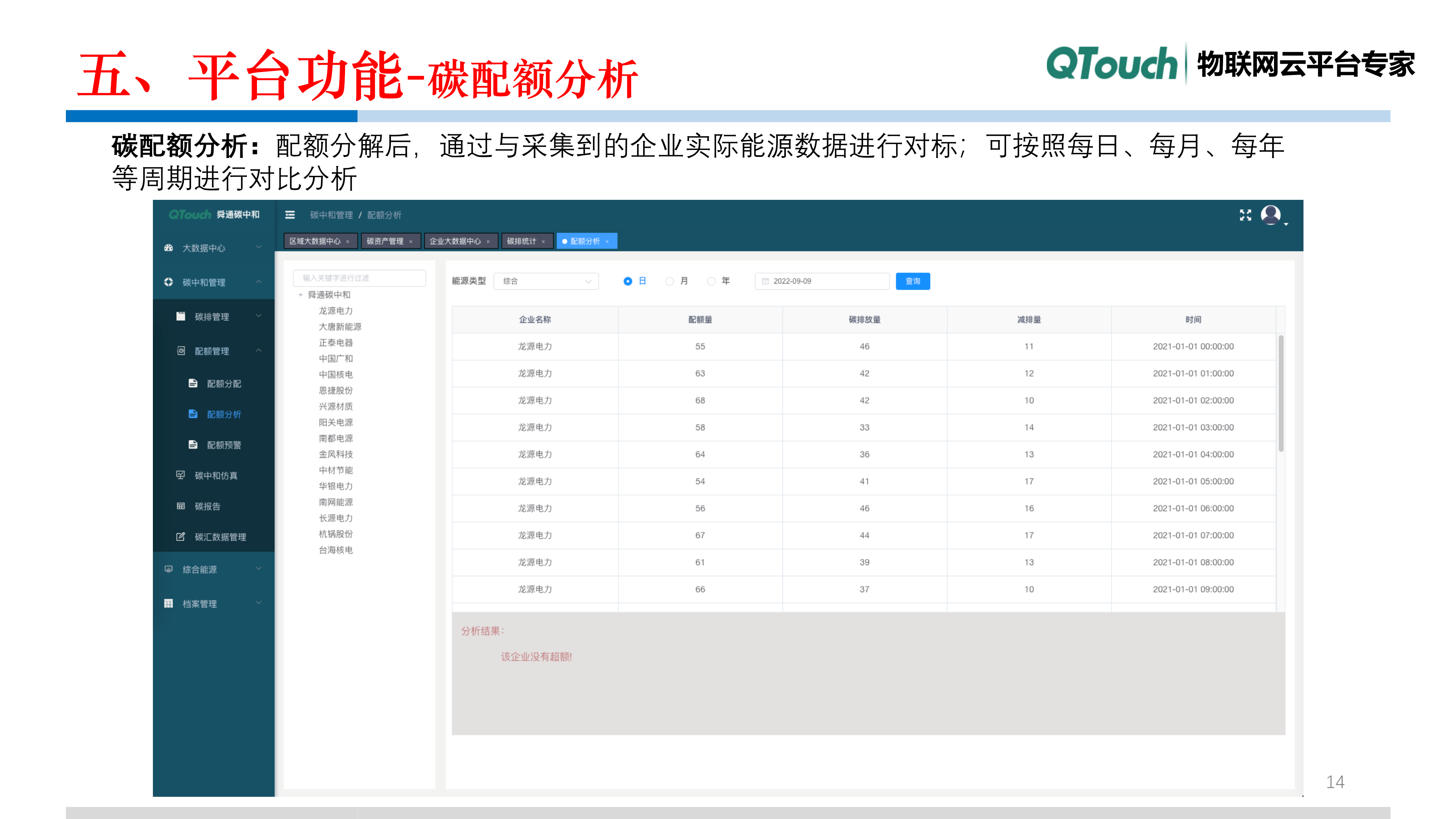The image size is (1456, 819).
Task: Choose the 月 period radio button
Action: [x=669, y=281]
